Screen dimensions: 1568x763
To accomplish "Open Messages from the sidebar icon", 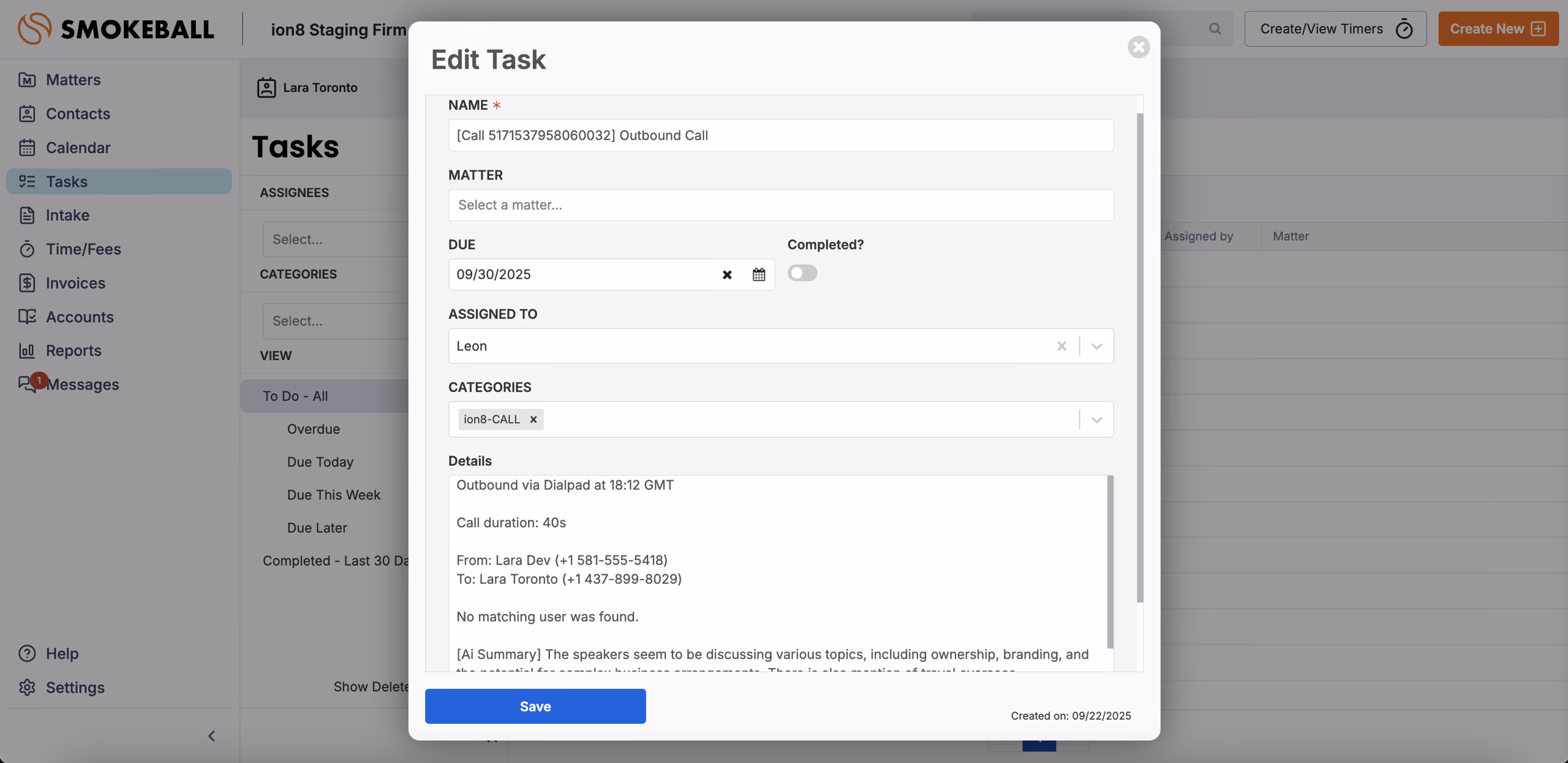I will point(27,384).
